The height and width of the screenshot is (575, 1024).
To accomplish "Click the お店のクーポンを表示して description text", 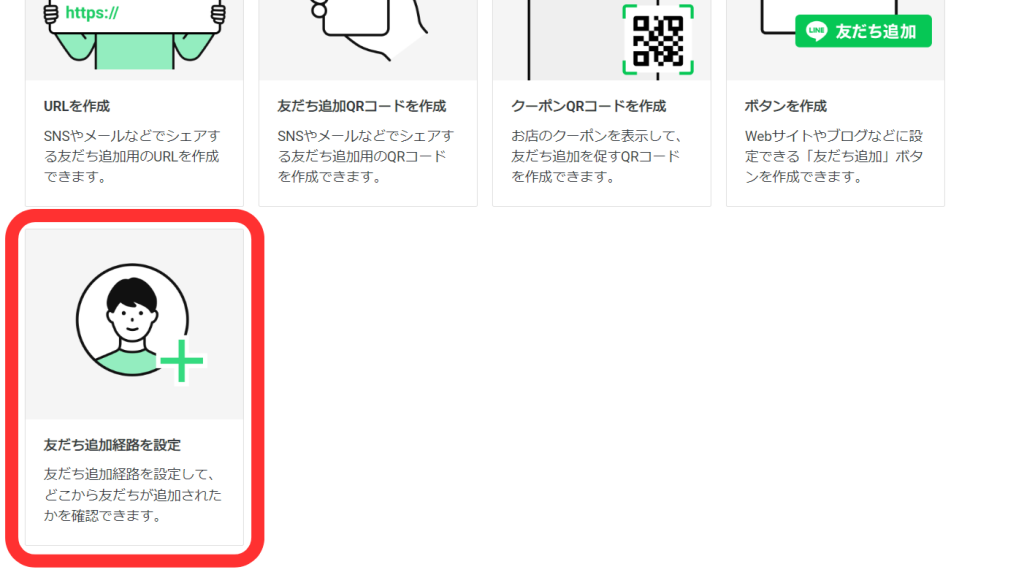I will 596,156.
